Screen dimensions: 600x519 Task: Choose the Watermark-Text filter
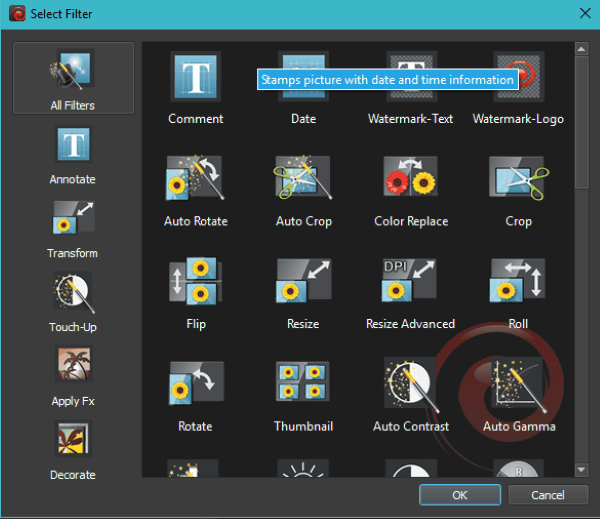410,78
